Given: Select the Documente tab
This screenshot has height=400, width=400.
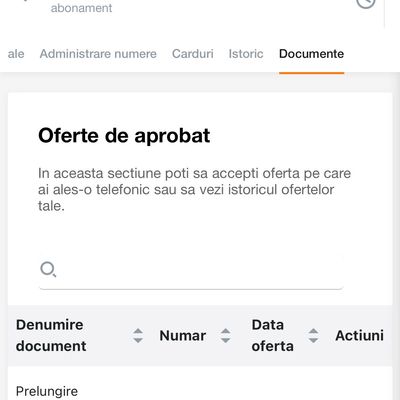Looking at the screenshot, I should click(311, 54).
